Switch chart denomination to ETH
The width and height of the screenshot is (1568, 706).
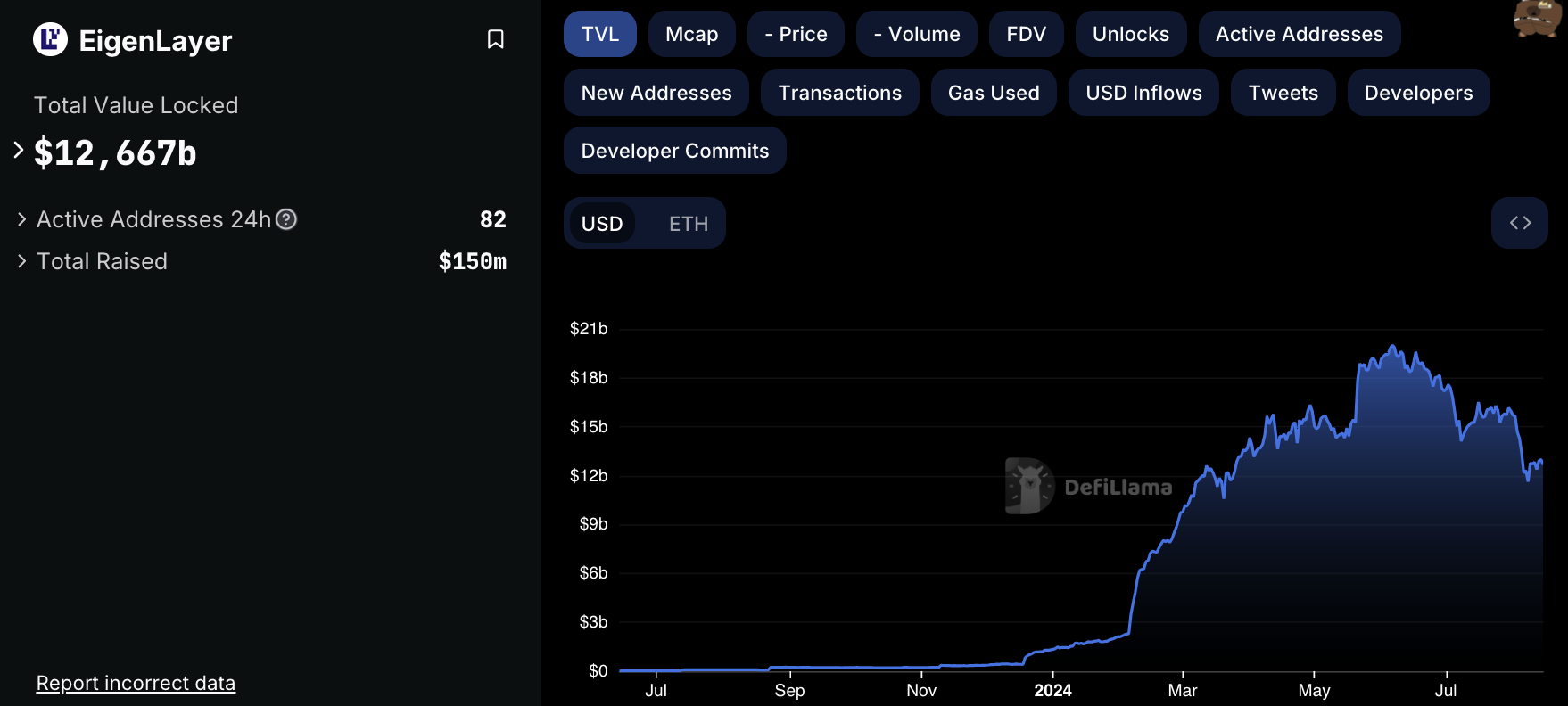(x=689, y=224)
